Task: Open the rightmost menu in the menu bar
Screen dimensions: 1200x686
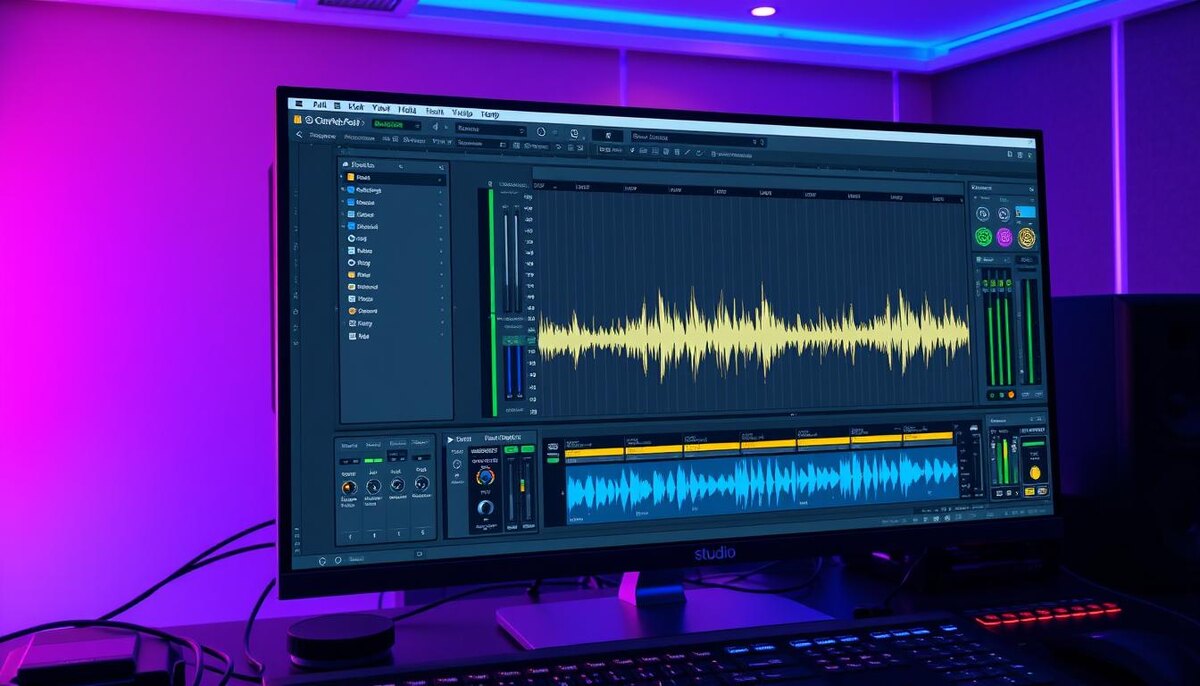Action: tap(488, 115)
